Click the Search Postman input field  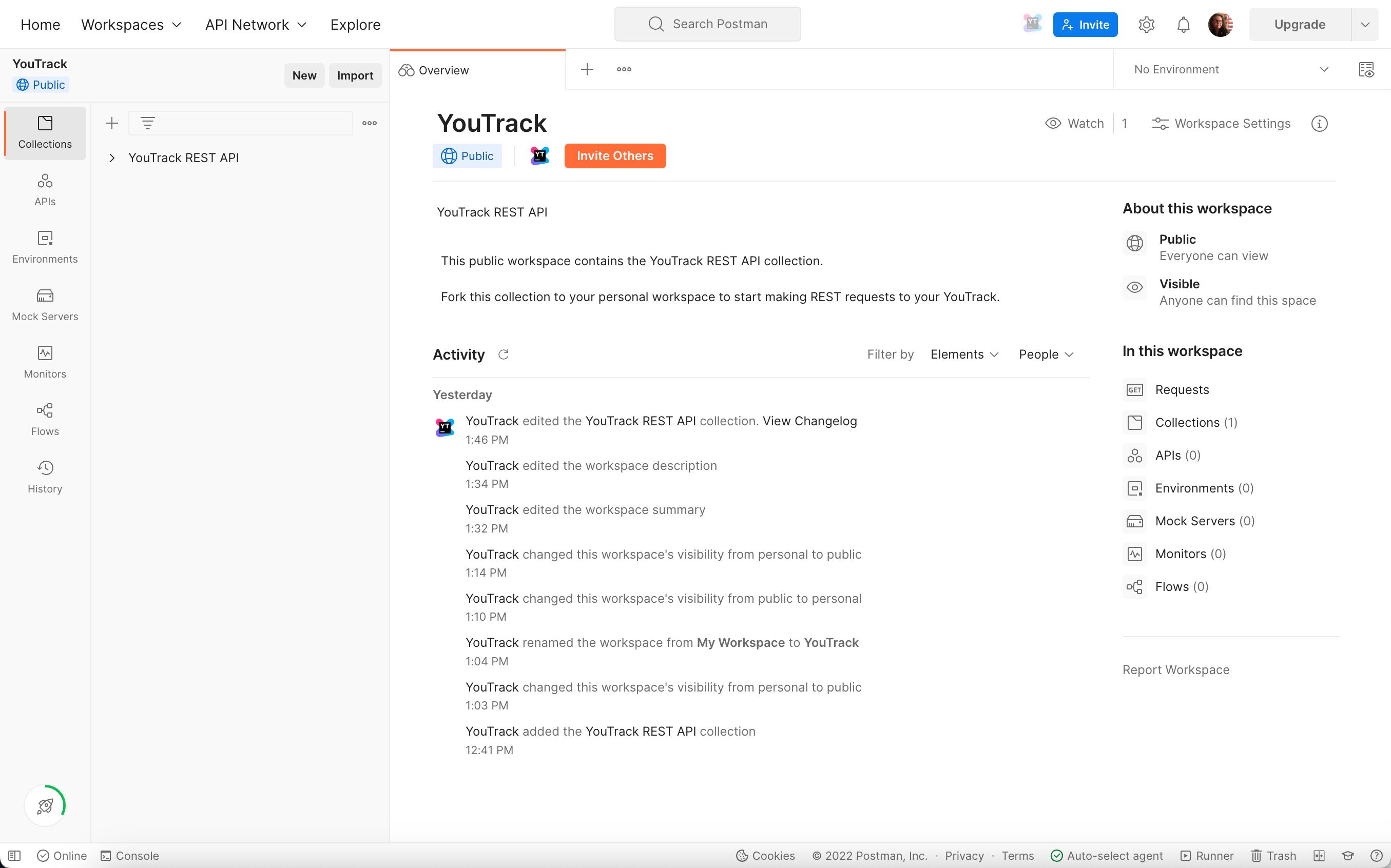coord(707,24)
